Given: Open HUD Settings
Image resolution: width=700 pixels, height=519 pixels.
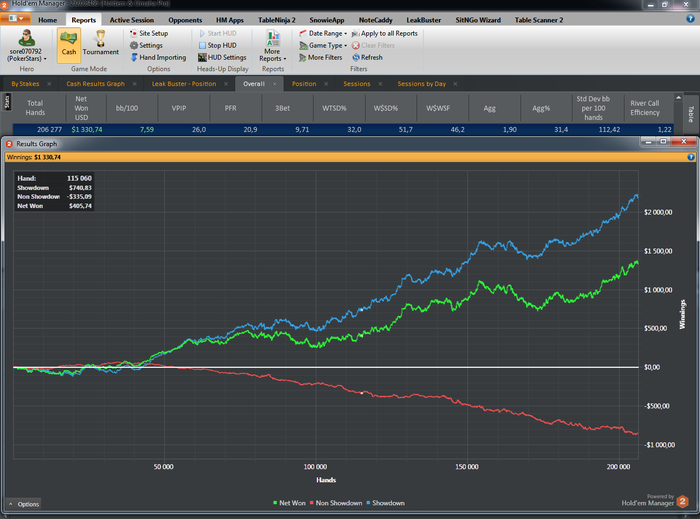Looking at the screenshot, I should click(x=222, y=58).
